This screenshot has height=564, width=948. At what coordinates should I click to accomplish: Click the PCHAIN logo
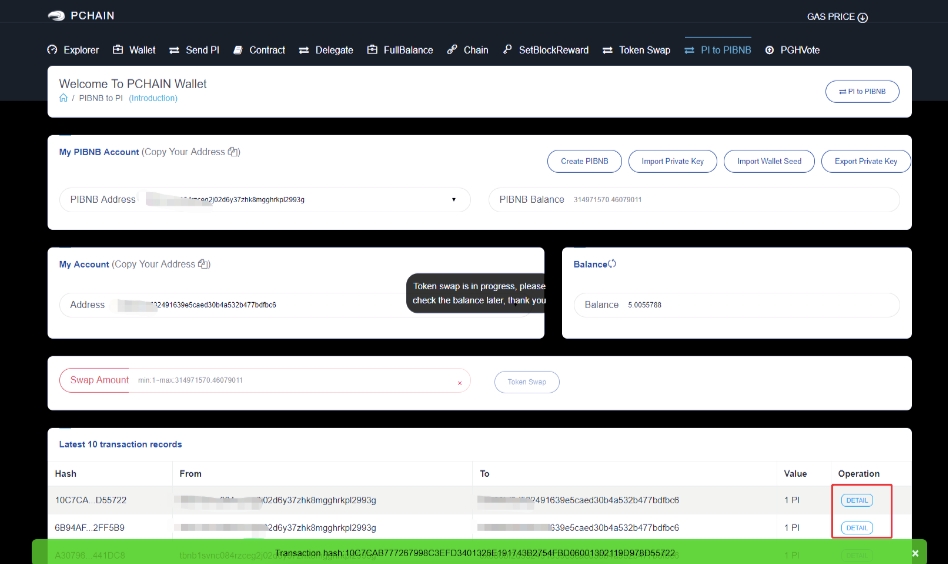coord(84,16)
